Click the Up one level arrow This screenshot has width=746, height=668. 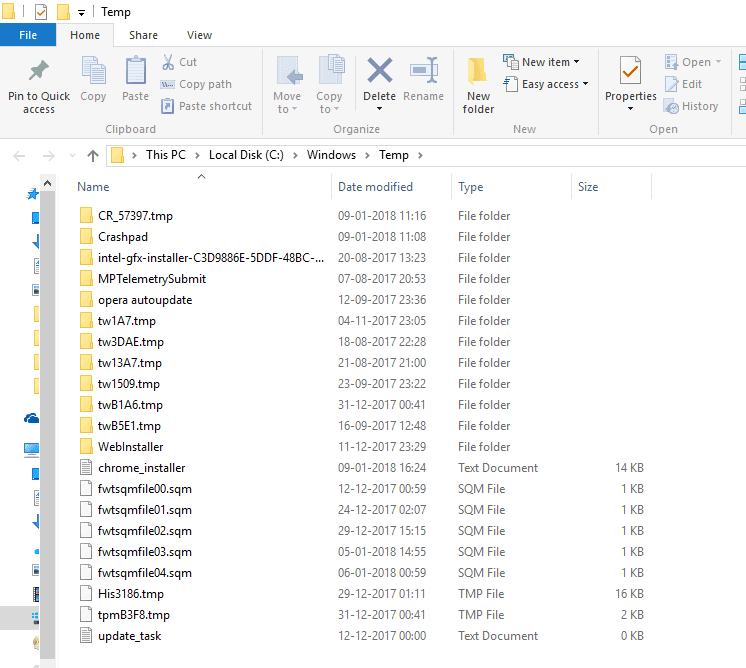93,156
